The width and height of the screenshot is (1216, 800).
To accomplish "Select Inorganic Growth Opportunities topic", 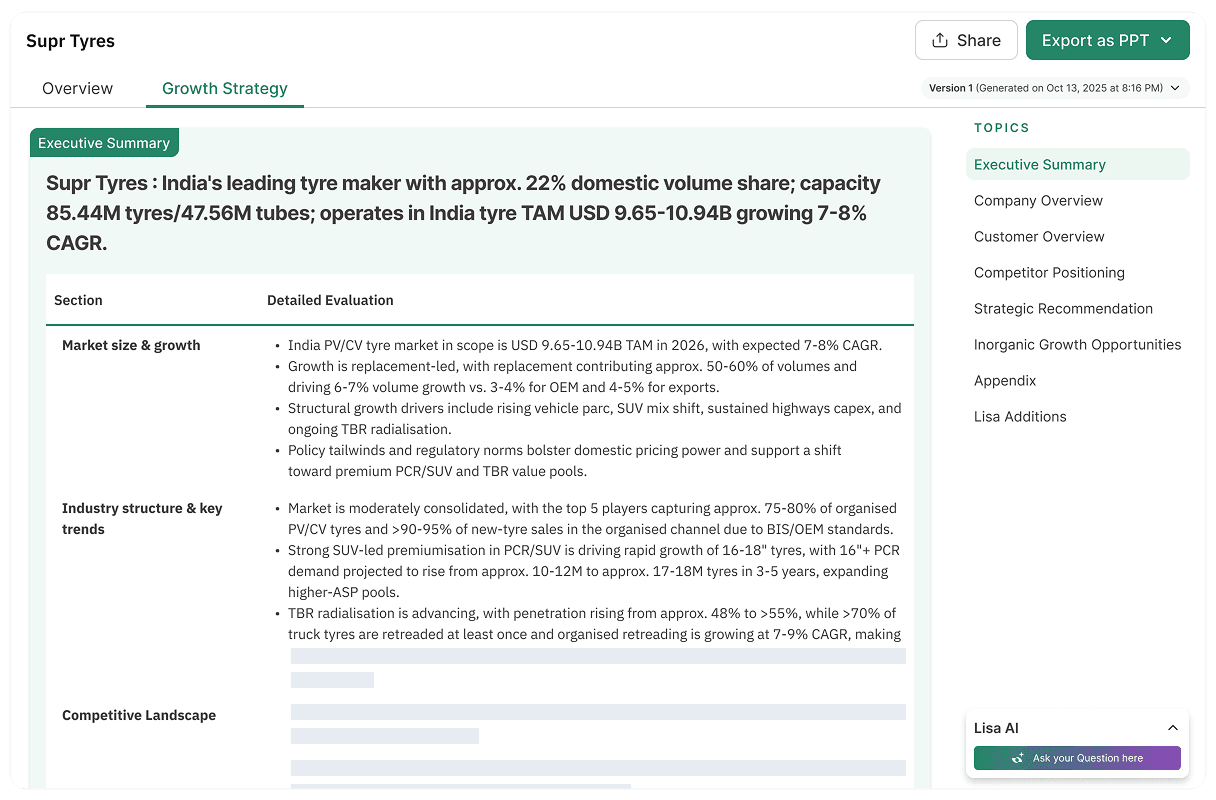I will coord(1077,344).
